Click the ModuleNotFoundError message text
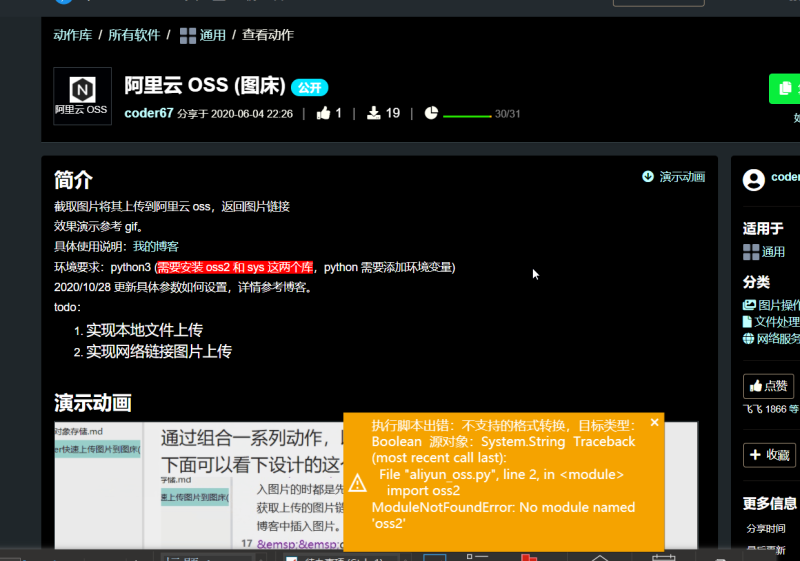Image resolution: width=800 pixels, height=561 pixels. [x=503, y=515]
